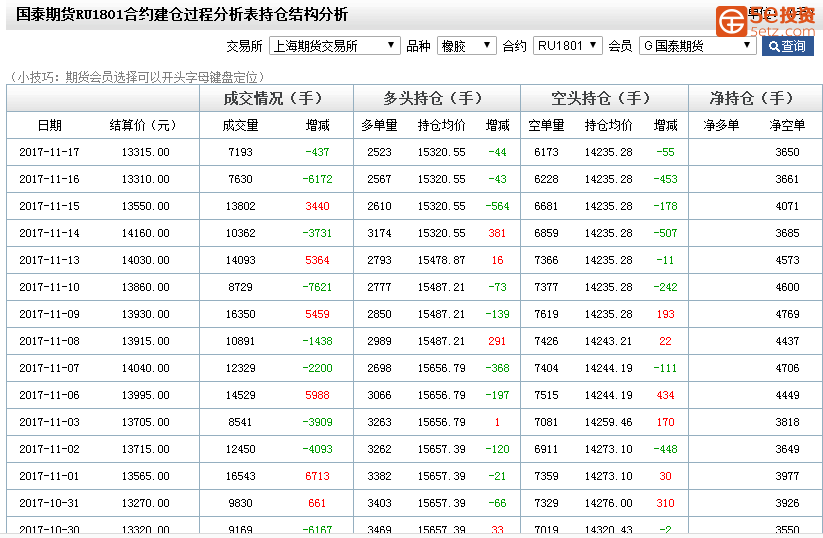Click red long change value 291
The image size is (823, 538).
point(497,341)
